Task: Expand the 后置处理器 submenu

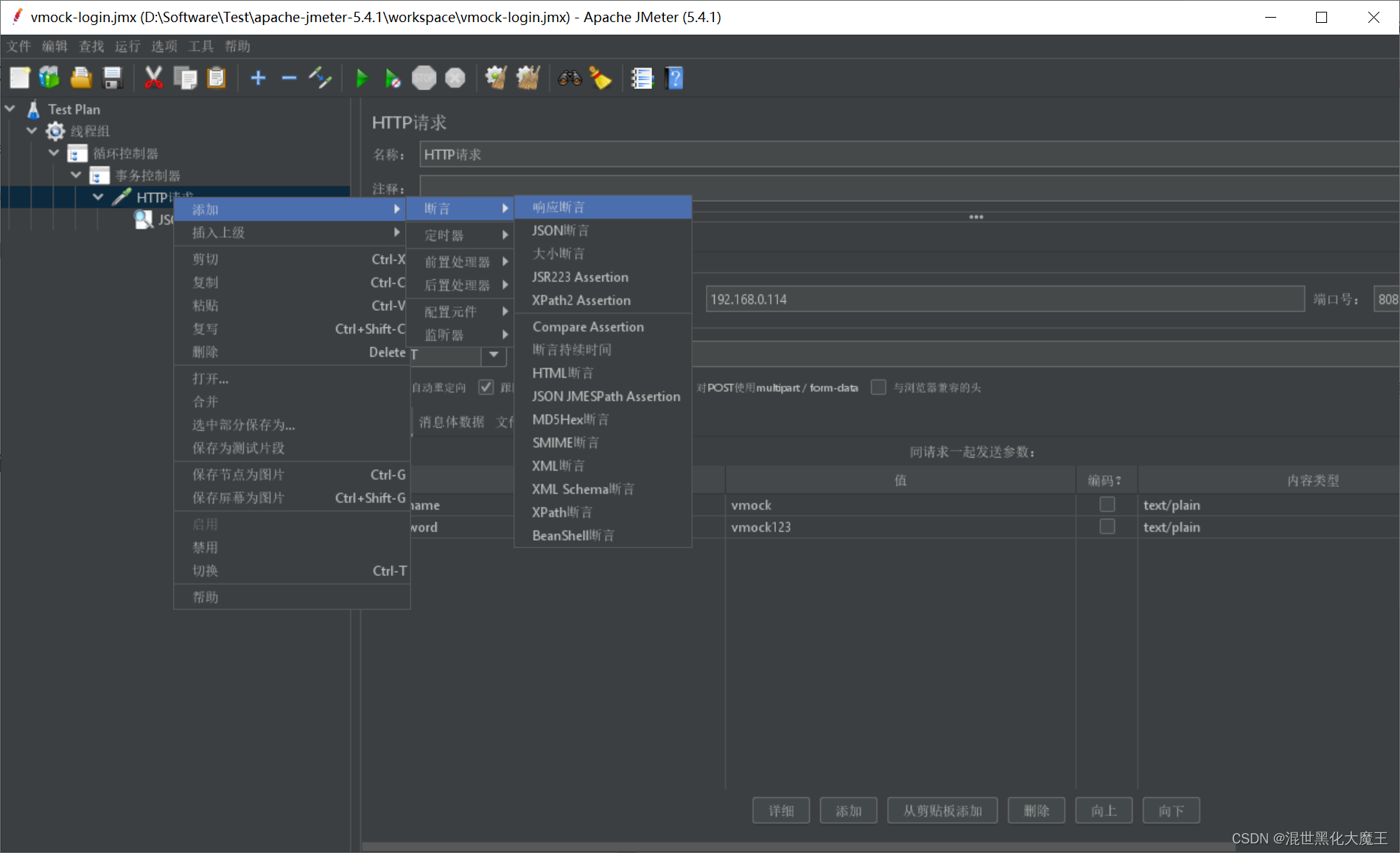Action: (461, 285)
